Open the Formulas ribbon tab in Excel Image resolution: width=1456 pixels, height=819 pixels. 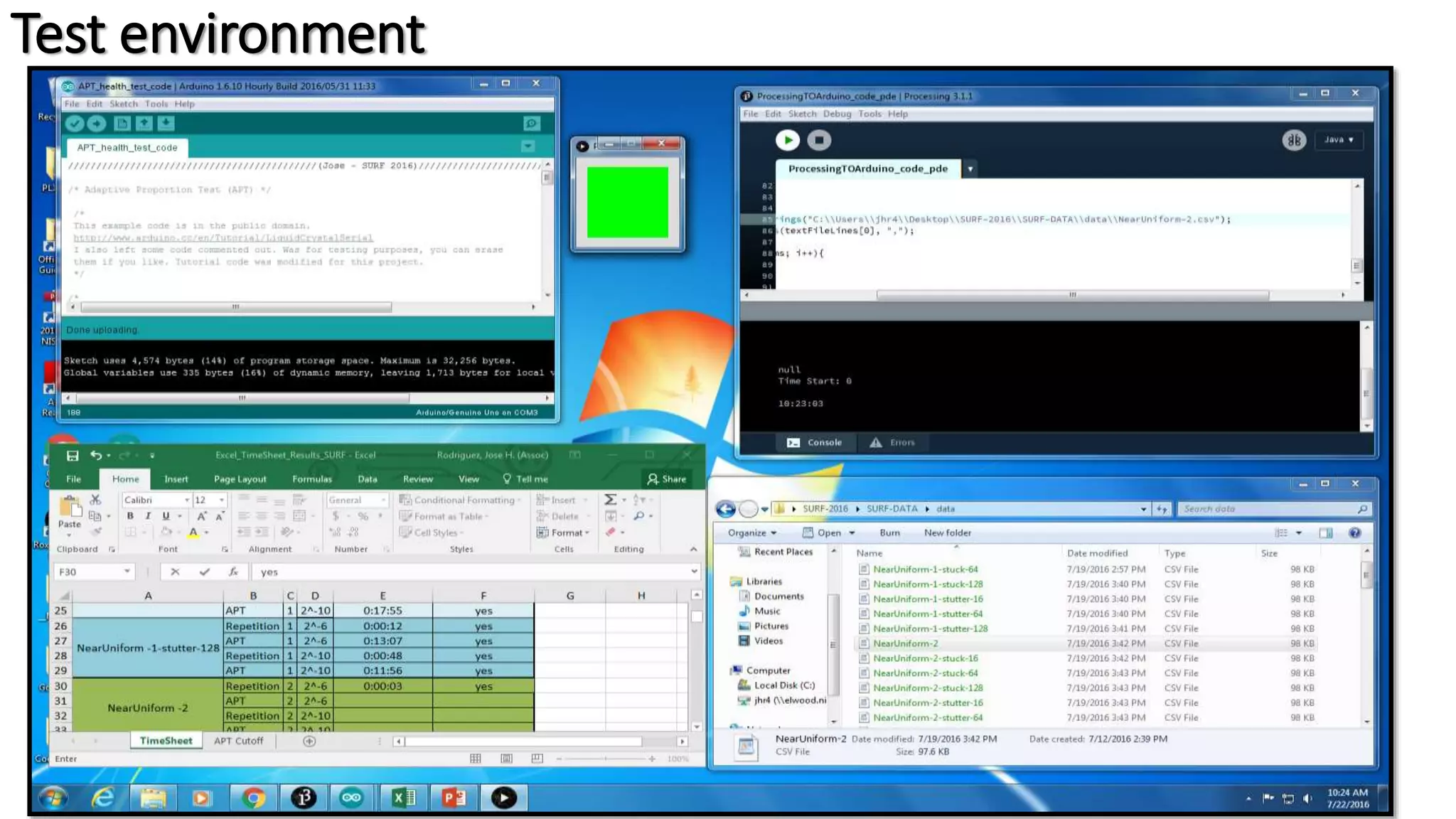312,479
